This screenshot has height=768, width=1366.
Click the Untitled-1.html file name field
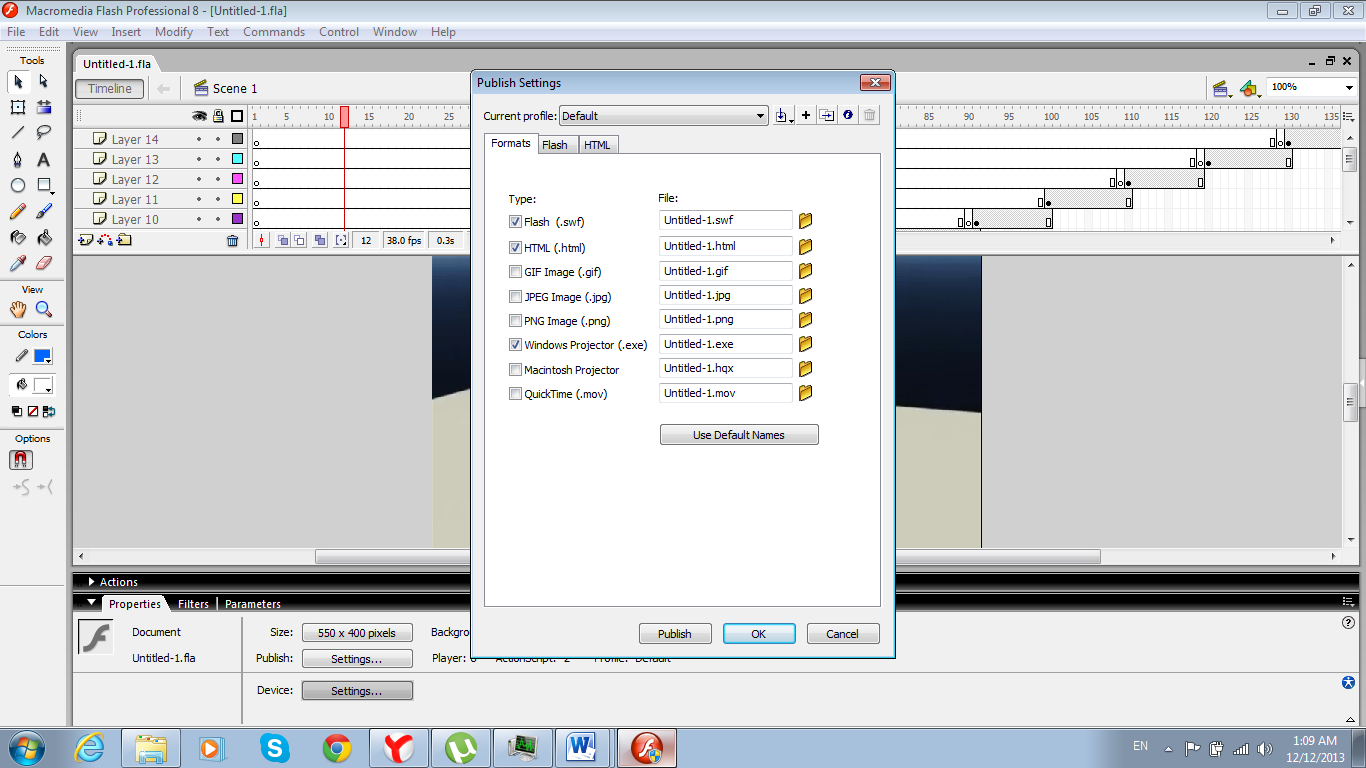[x=726, y=246]
